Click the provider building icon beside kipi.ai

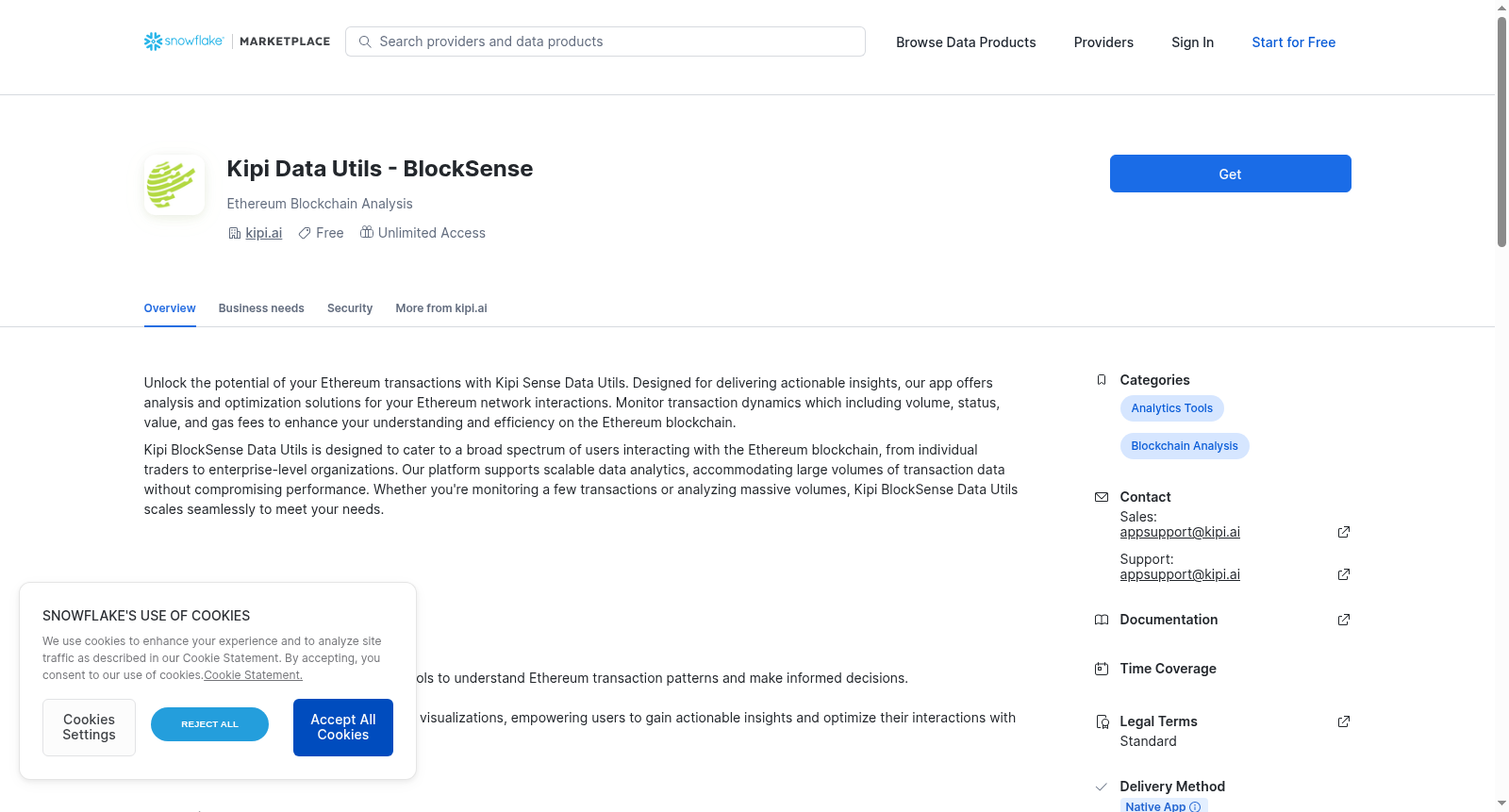pos(235,233)
